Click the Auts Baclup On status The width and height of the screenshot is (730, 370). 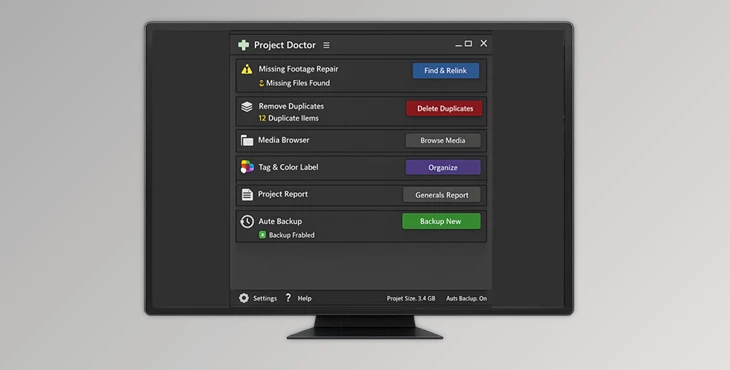pos(466,298)
